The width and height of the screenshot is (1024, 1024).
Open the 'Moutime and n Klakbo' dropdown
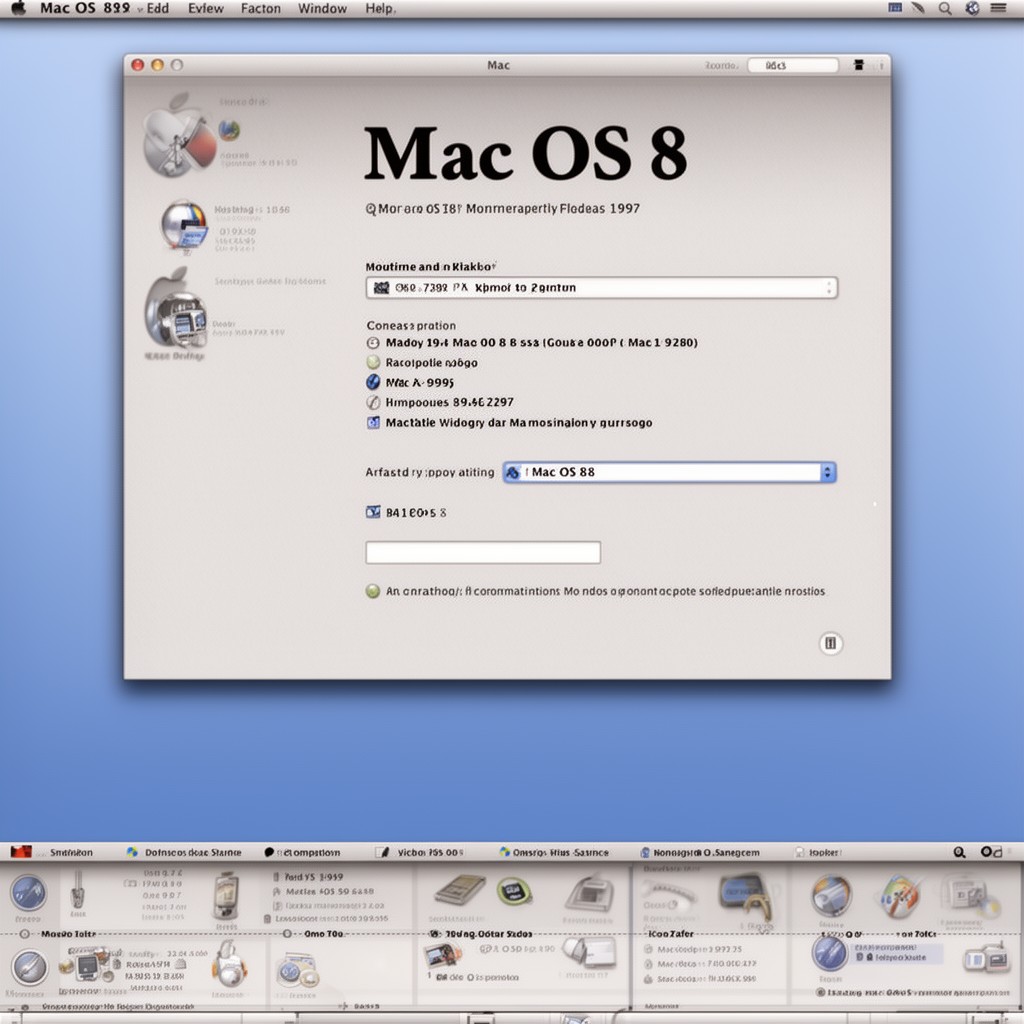pos(601,288)
